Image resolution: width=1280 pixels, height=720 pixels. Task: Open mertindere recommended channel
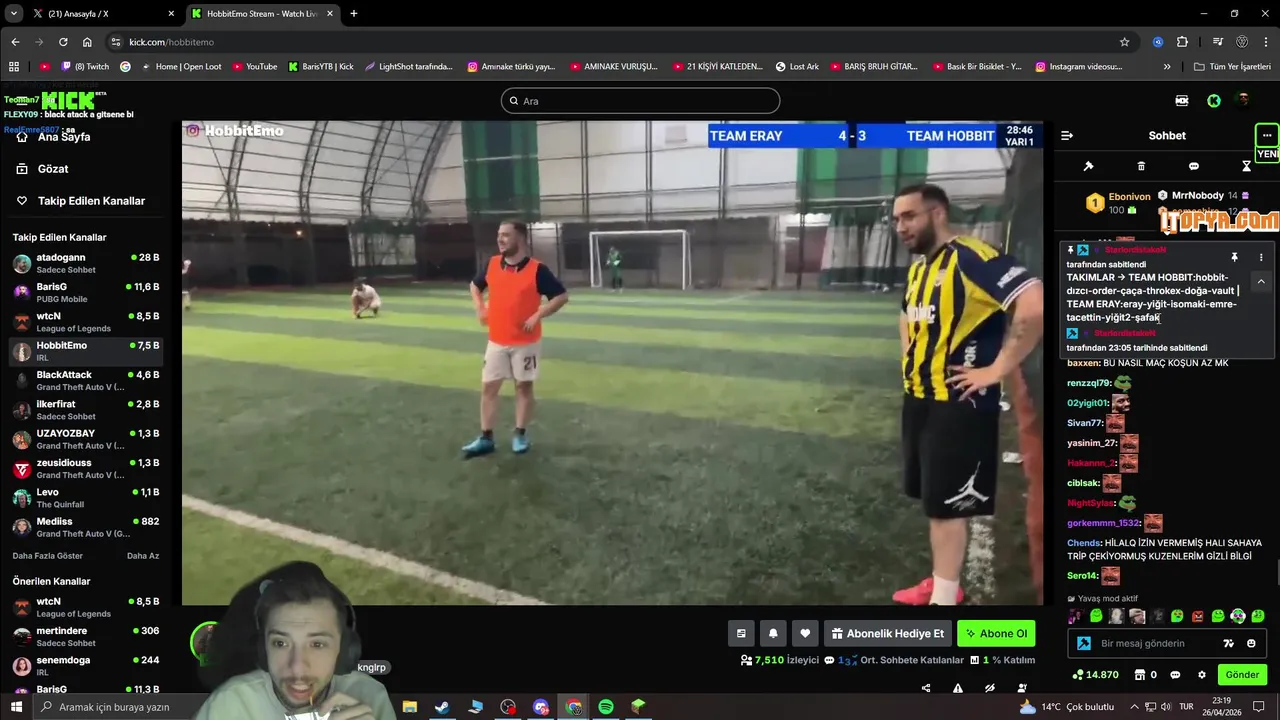85,637
